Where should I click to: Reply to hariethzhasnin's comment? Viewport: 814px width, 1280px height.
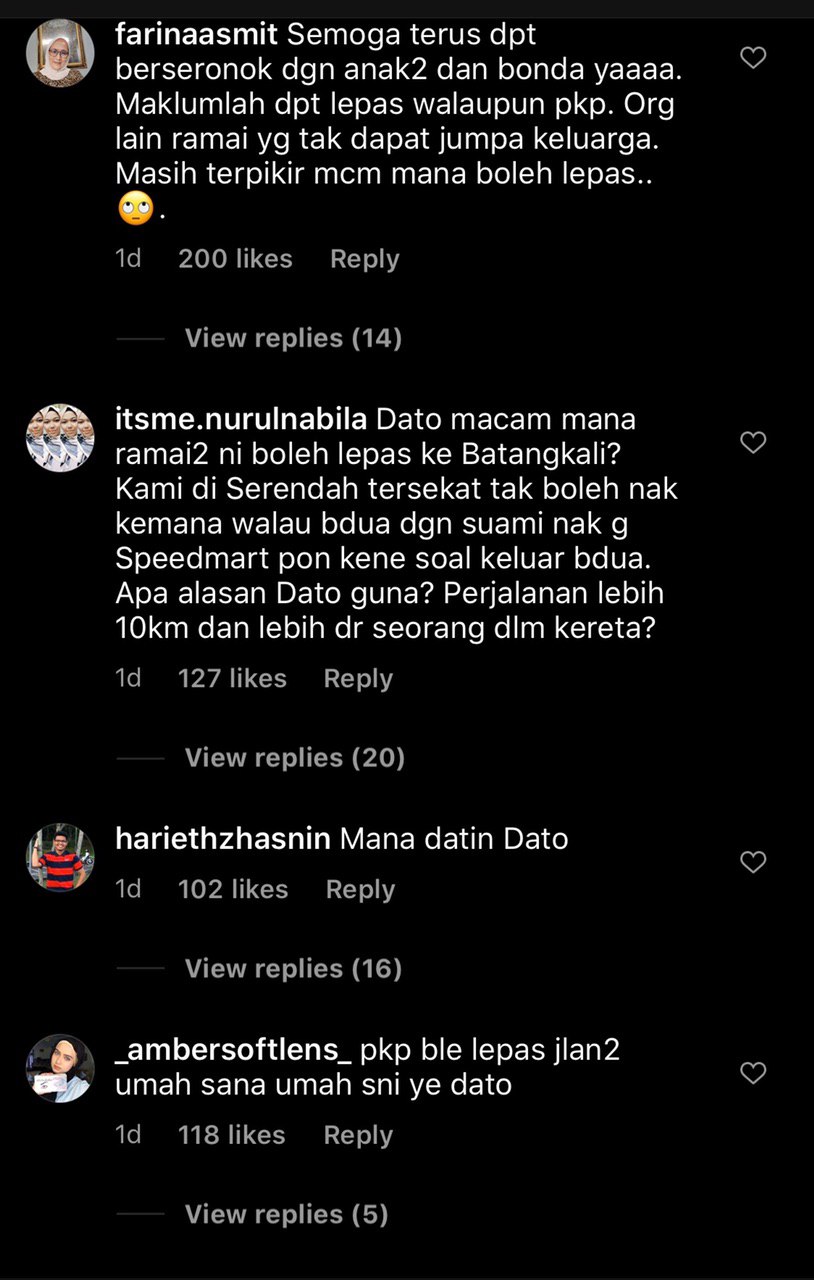tap(360, 890)
